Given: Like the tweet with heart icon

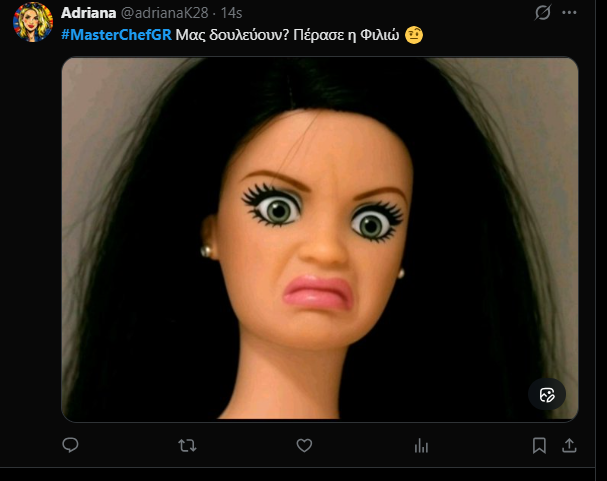Looking at the screenshot, I should click(304, 445).
